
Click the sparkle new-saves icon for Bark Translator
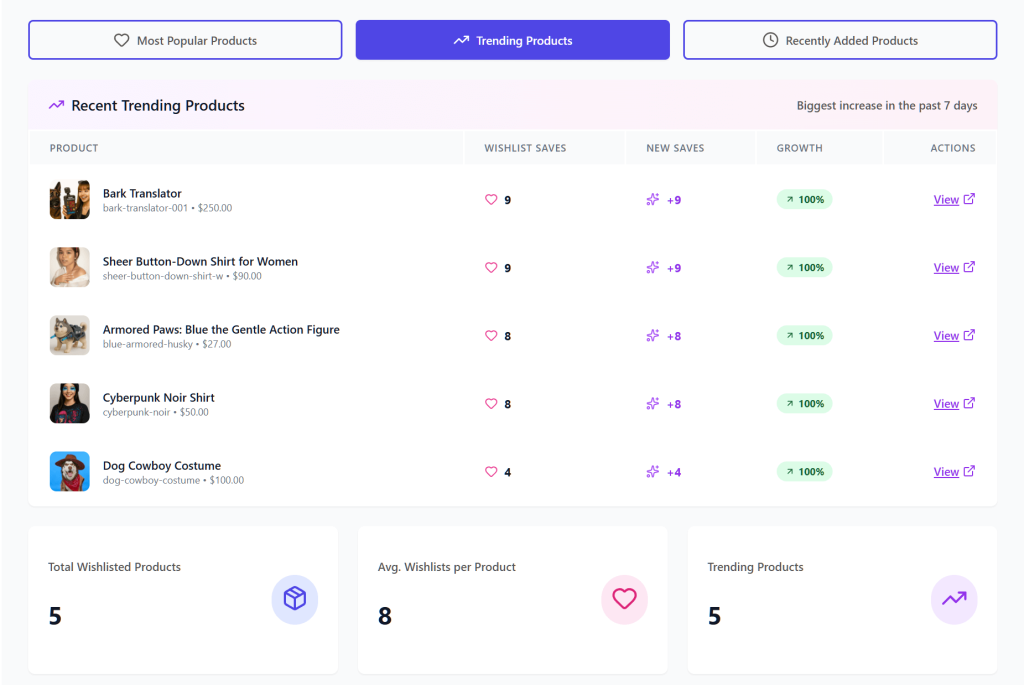(x=655, y=199)
